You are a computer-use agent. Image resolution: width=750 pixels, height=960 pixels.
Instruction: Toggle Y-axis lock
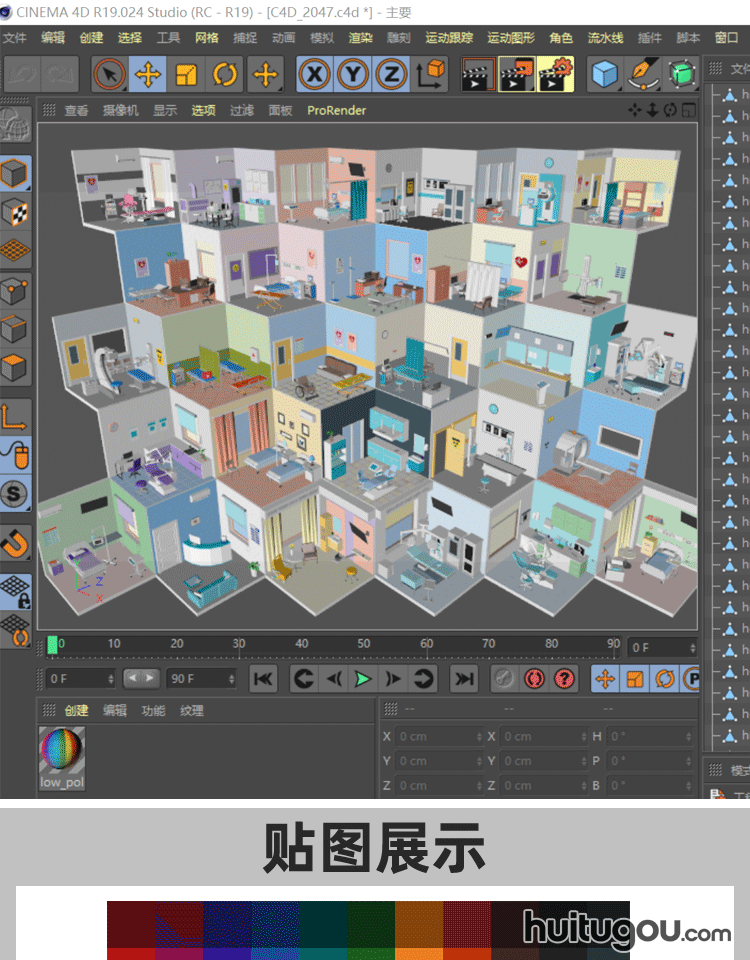click(x=353, y=74)
